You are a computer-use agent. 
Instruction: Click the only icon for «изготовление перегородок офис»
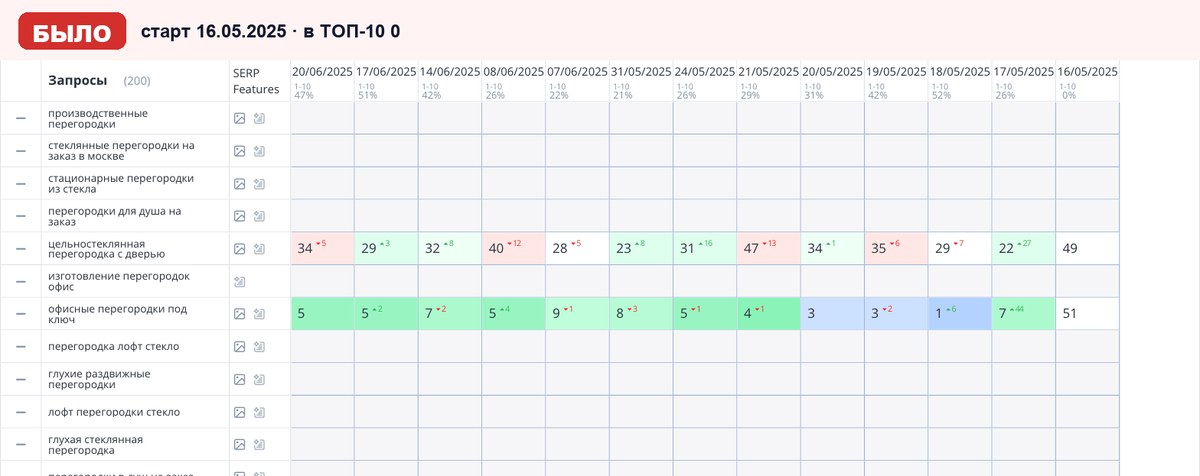(239, 282)
